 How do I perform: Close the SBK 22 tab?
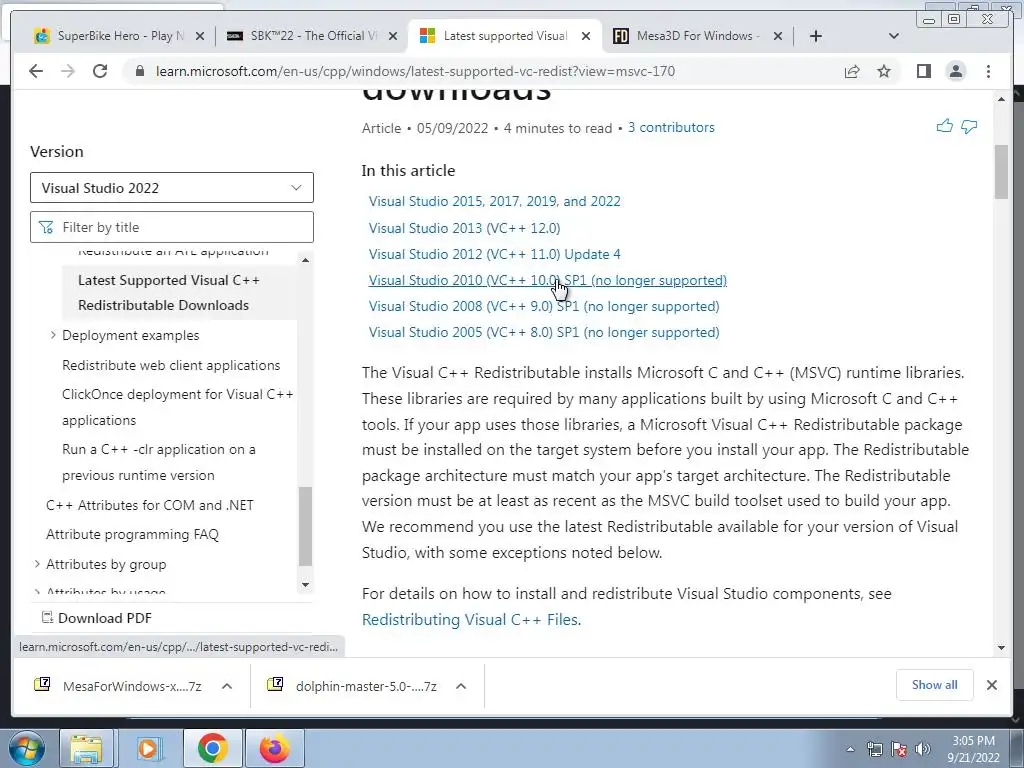[392, 36]
